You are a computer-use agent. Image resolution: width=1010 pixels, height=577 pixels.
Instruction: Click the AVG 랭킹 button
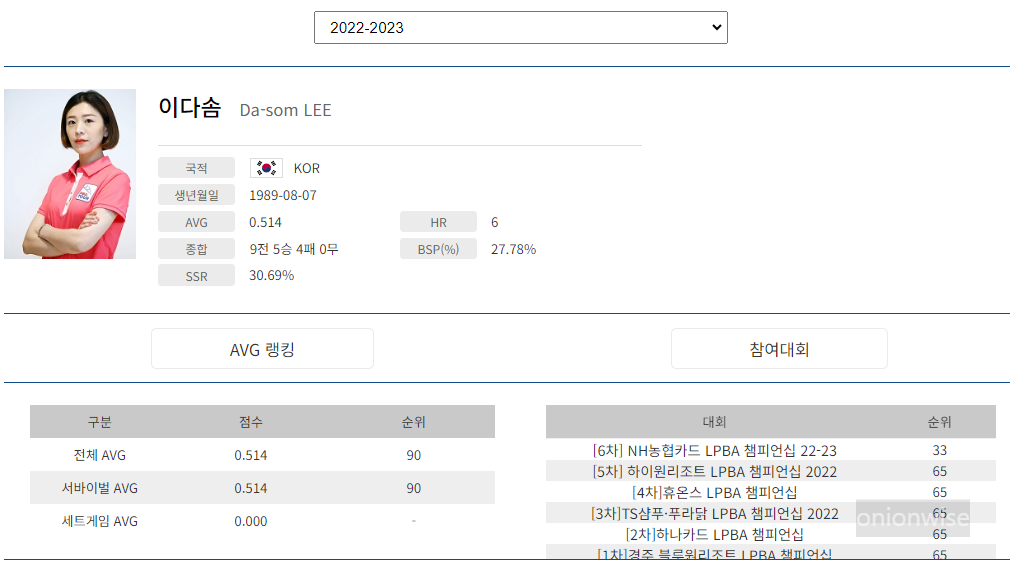(262, 348)
